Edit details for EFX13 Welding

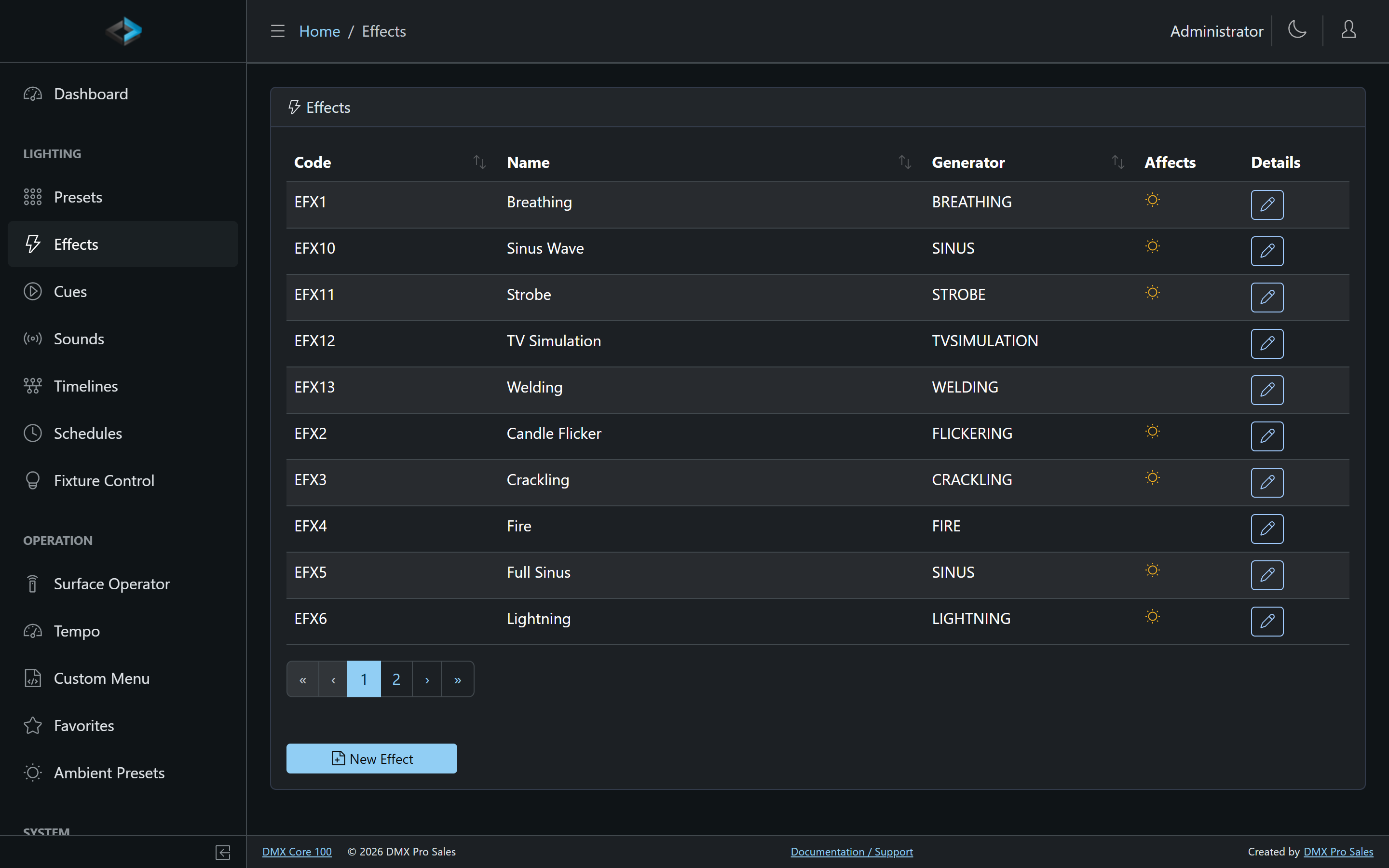tap(1267, 390)
